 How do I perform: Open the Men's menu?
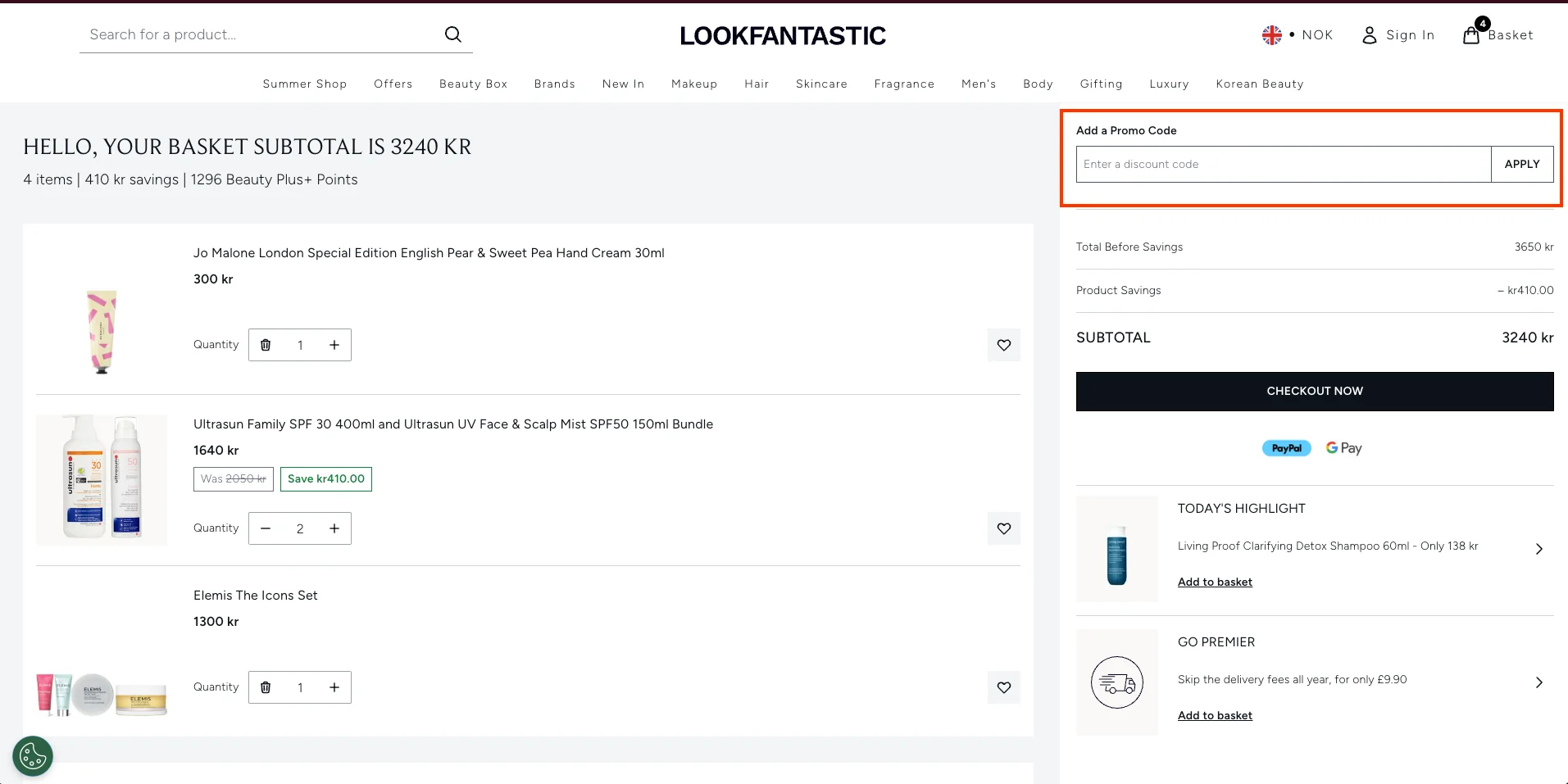[979, 84]
